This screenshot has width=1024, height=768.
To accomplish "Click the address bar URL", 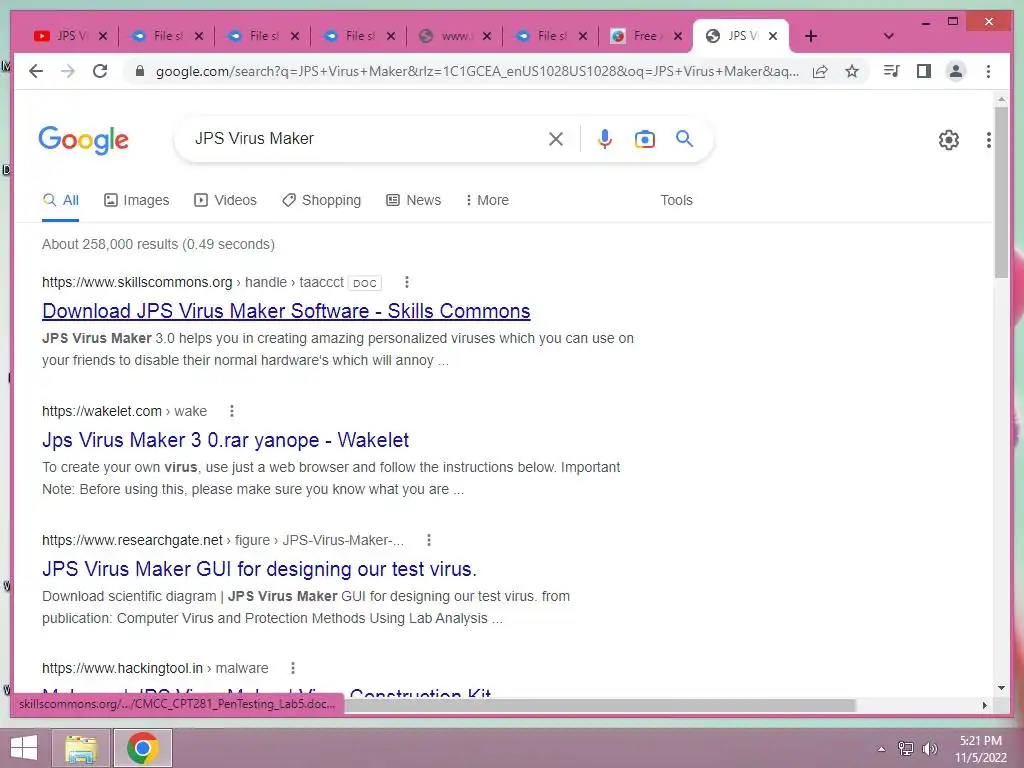I will click(477, 71).
